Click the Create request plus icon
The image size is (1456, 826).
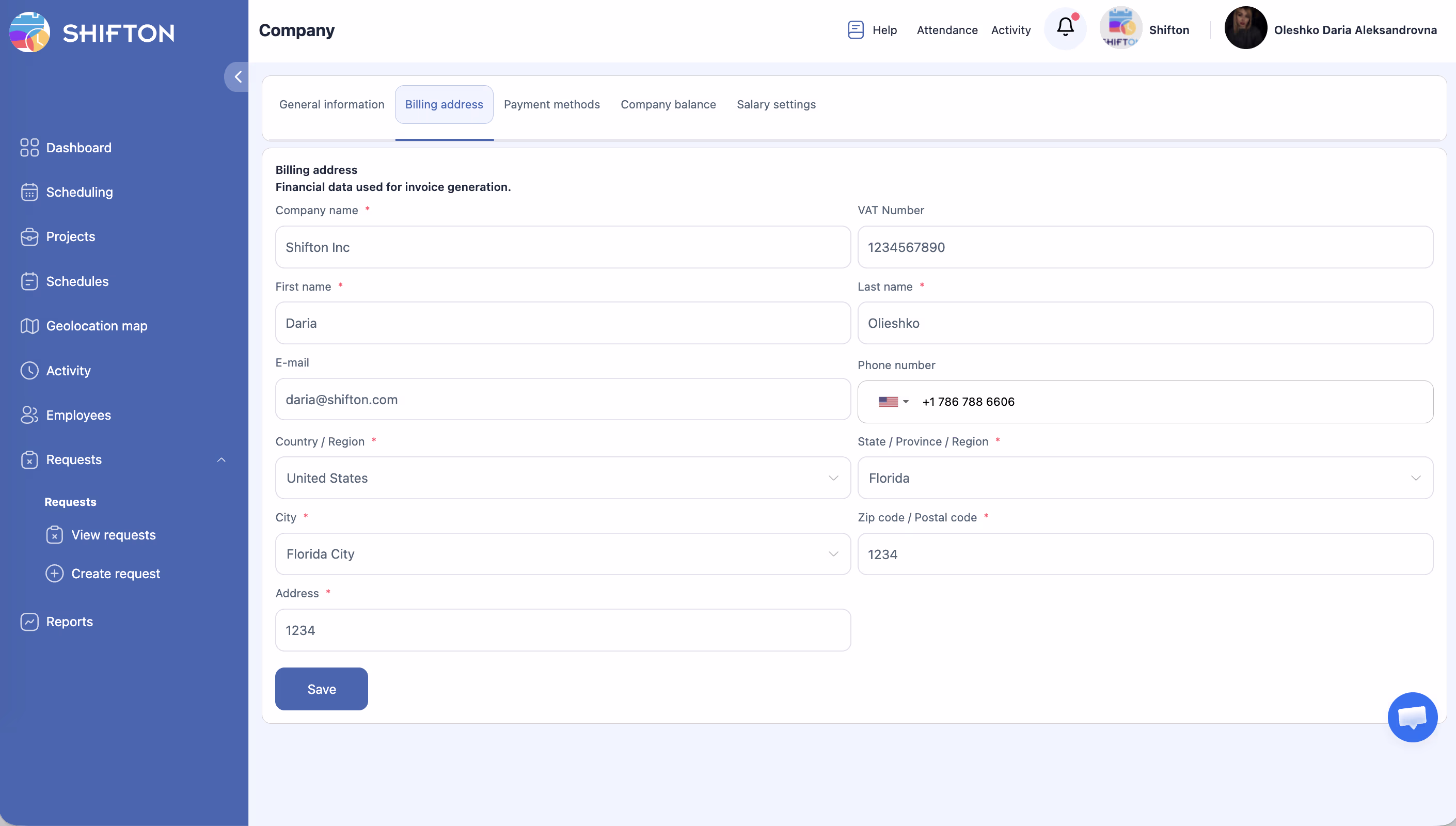tap(54, 573)
